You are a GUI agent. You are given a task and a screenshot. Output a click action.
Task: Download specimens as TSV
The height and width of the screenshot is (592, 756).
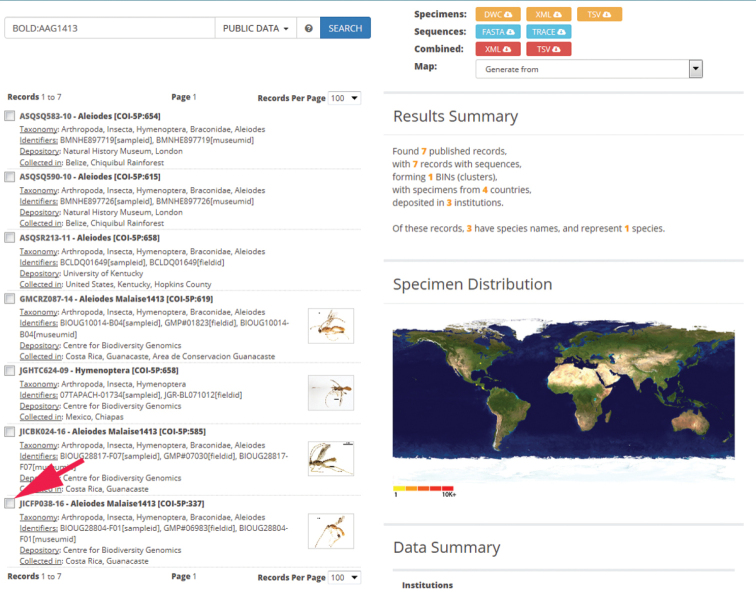(599, 14)
